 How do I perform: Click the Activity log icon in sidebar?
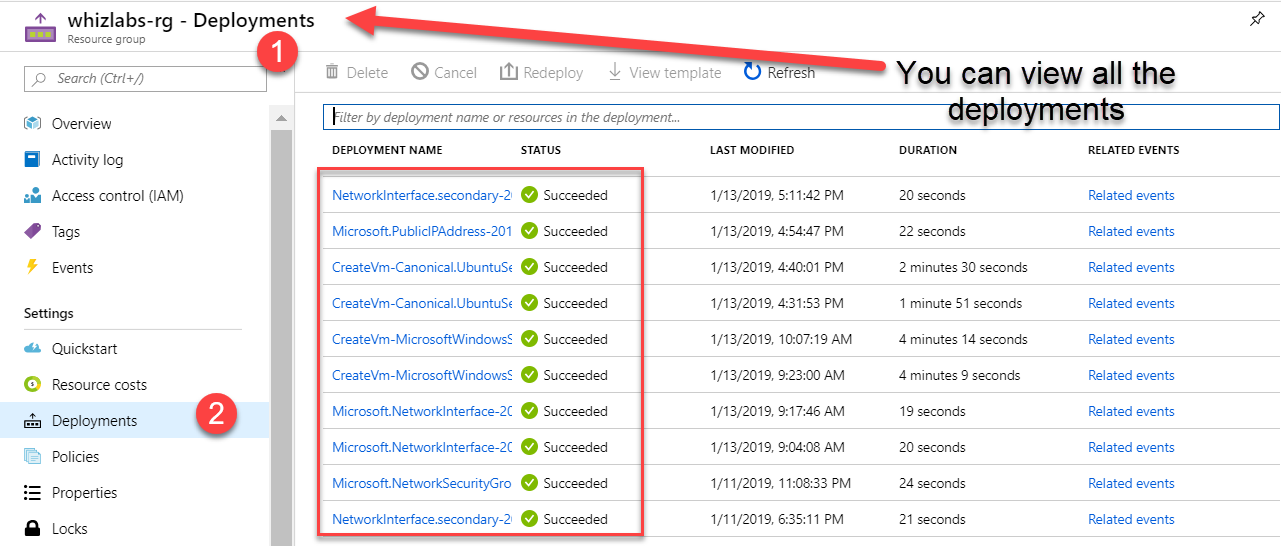tap(32, 160)
